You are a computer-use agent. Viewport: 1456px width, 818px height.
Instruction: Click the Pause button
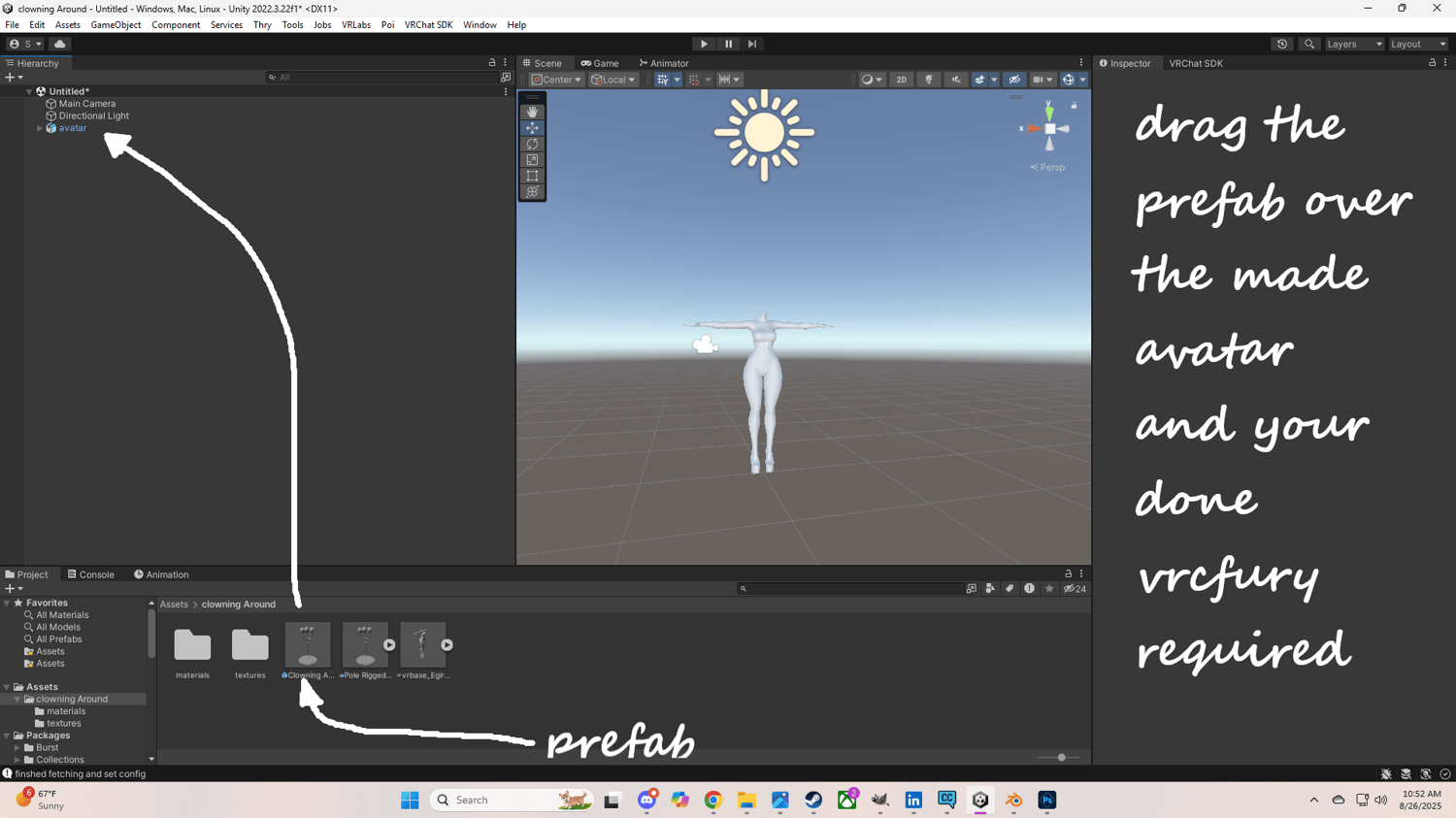pos(728,44)
